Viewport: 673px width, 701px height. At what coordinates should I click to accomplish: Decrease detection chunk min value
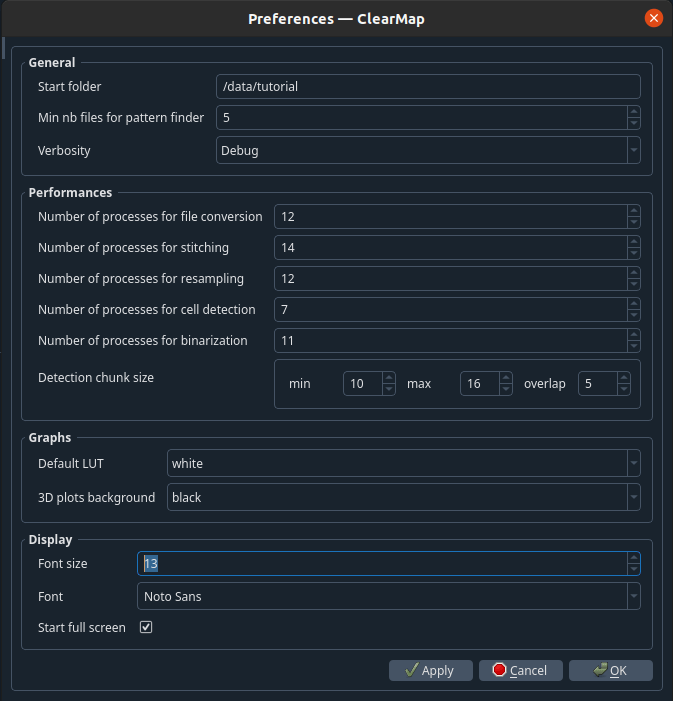coord(389,389)
